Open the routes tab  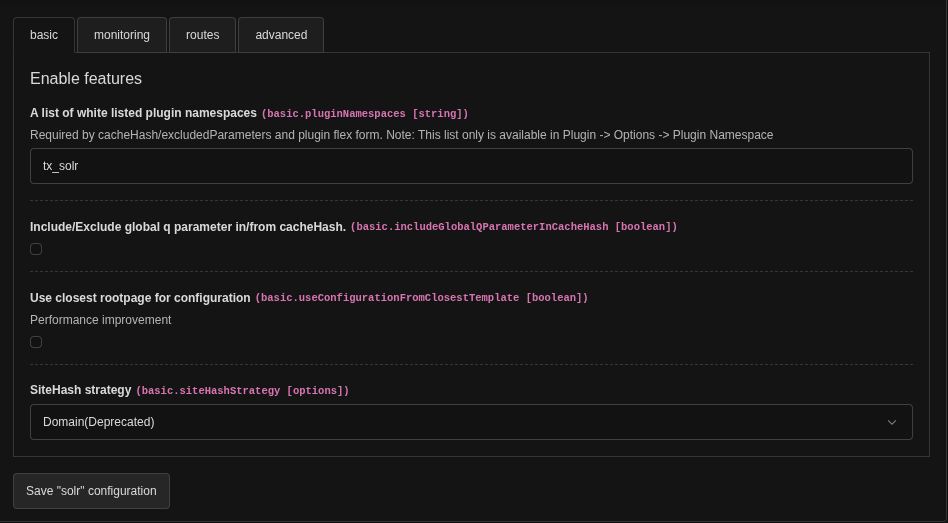pyautogui.click(x=202, y=35)
